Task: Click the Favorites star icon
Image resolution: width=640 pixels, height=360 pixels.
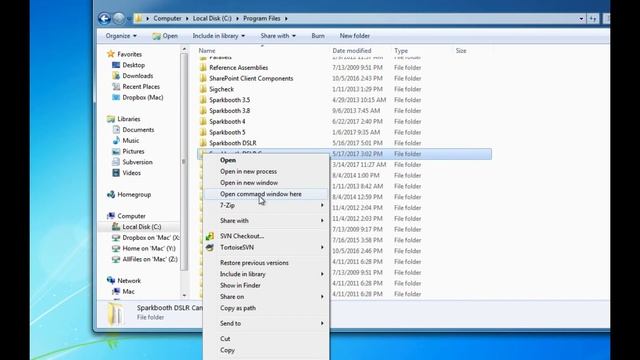Action: coord(111,54)
